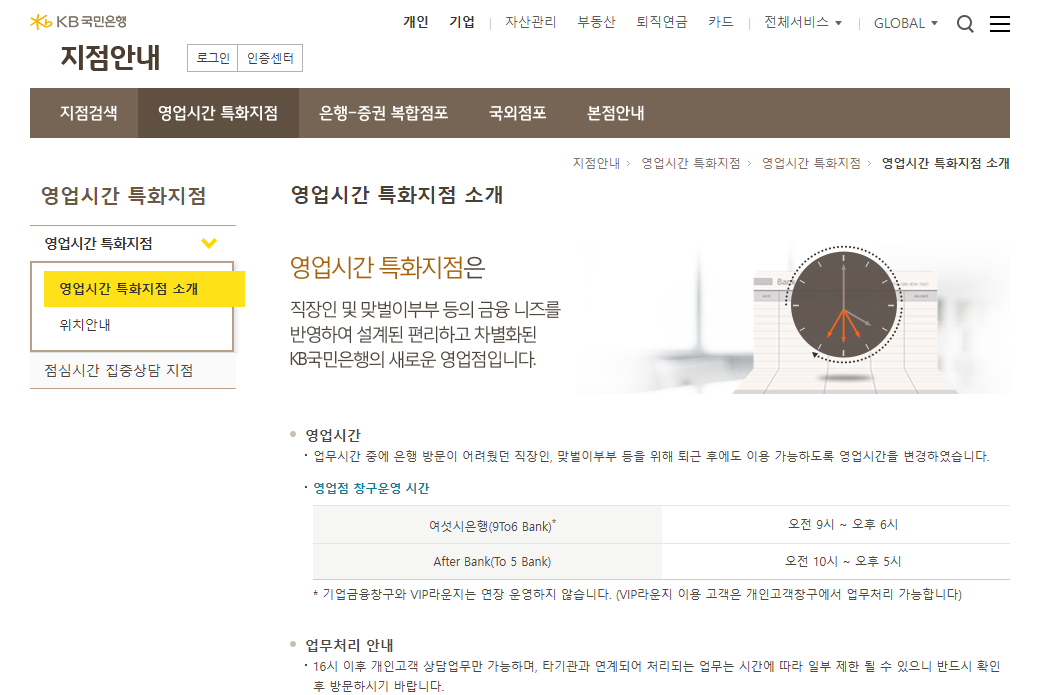Screen dimensions: 1040x695
Task: Click 지점안내 breadcrumb link
Action: pyautogui.click(x=596, y=163)
